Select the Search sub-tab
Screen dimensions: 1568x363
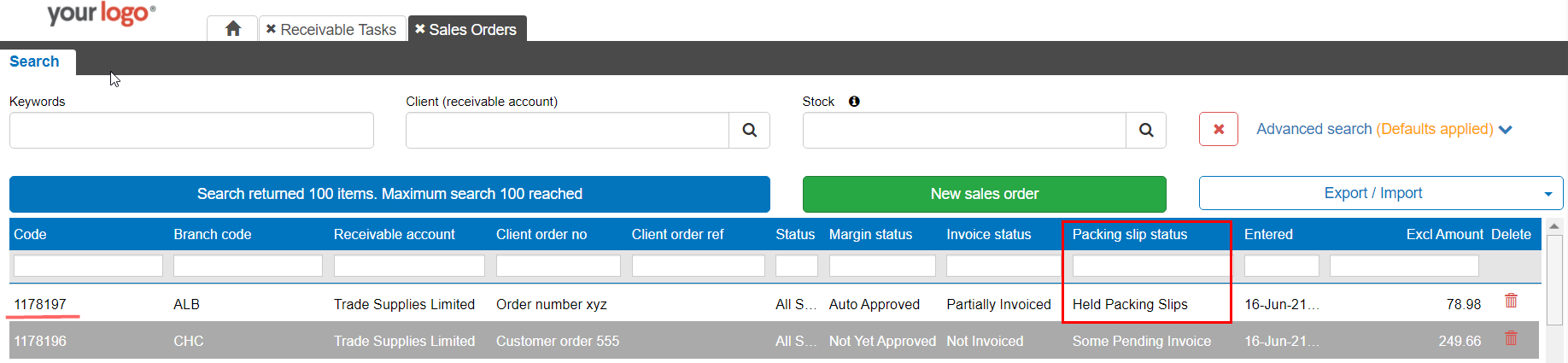pos(34,61)
